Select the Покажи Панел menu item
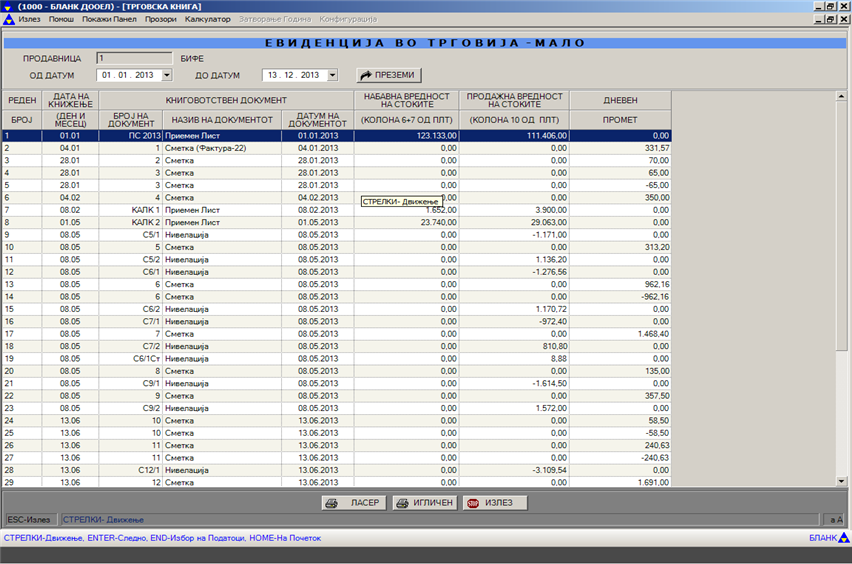 click(x=110, y=20)
